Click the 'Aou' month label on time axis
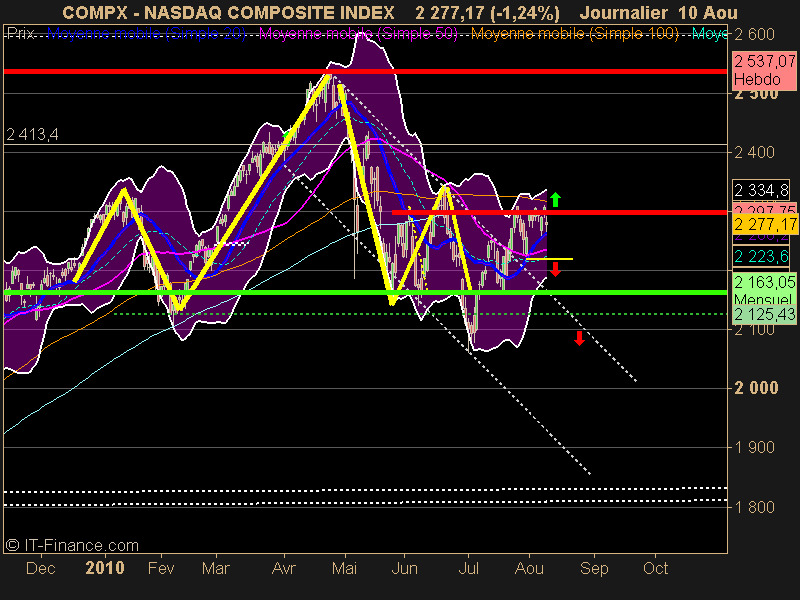Image resolution: width=800 pixels, height=600 pixels. pos(529,568)
